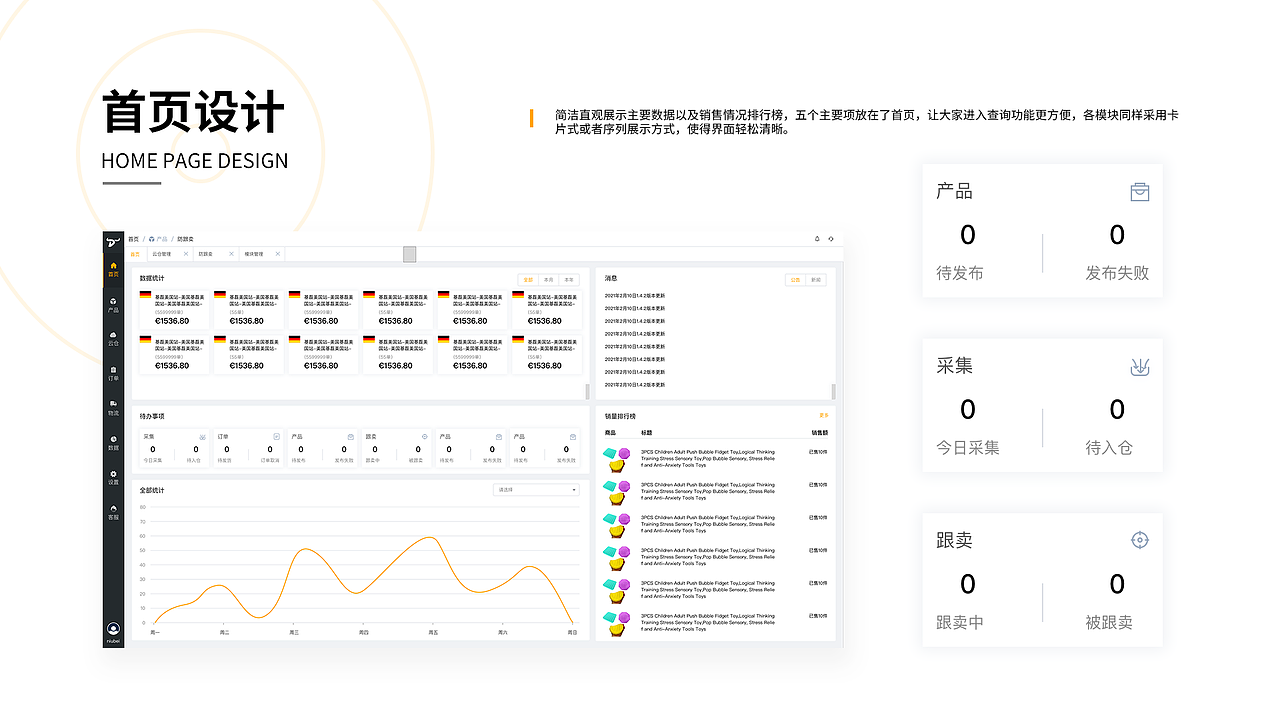Click the 数据统计 panel scrollbar
The image size is (1280, 720).
click(588, 391)
